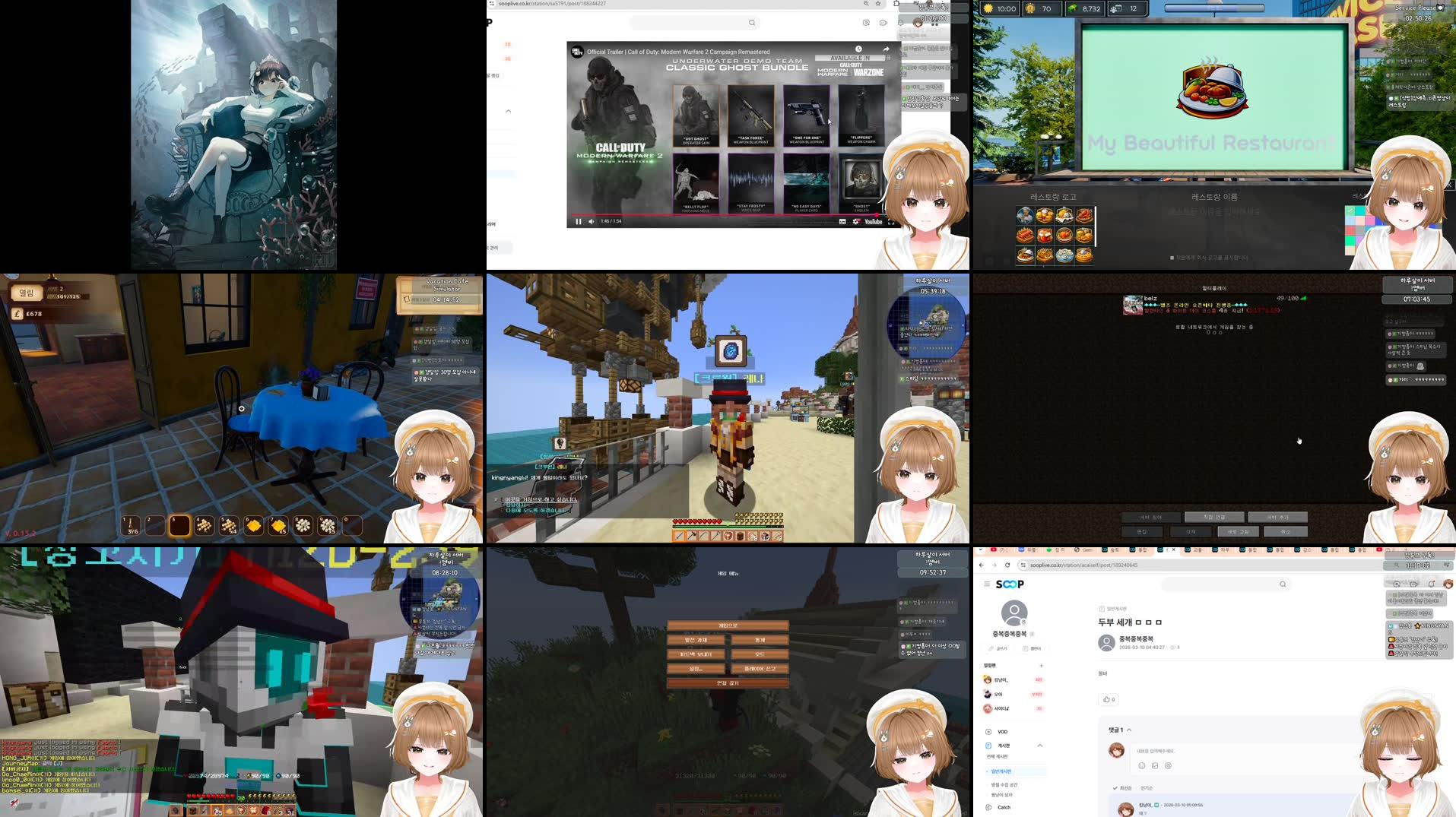Click the image attachment icon in the comment box
Screen dimensions: 1456x817
1155,765
